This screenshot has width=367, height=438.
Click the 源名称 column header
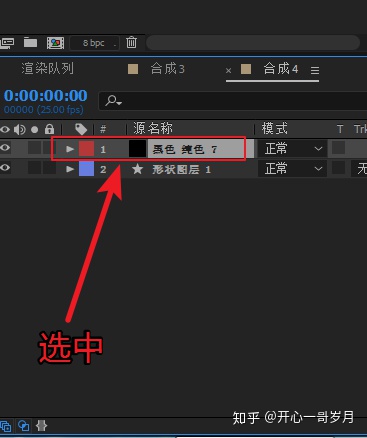pos(153,128)
